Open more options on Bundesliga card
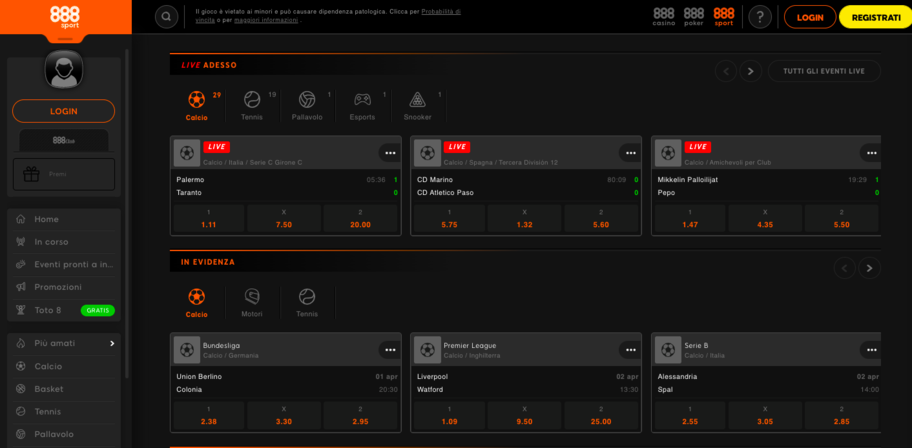The height and width of the screenshot is (448, 912). pos(390,350)
